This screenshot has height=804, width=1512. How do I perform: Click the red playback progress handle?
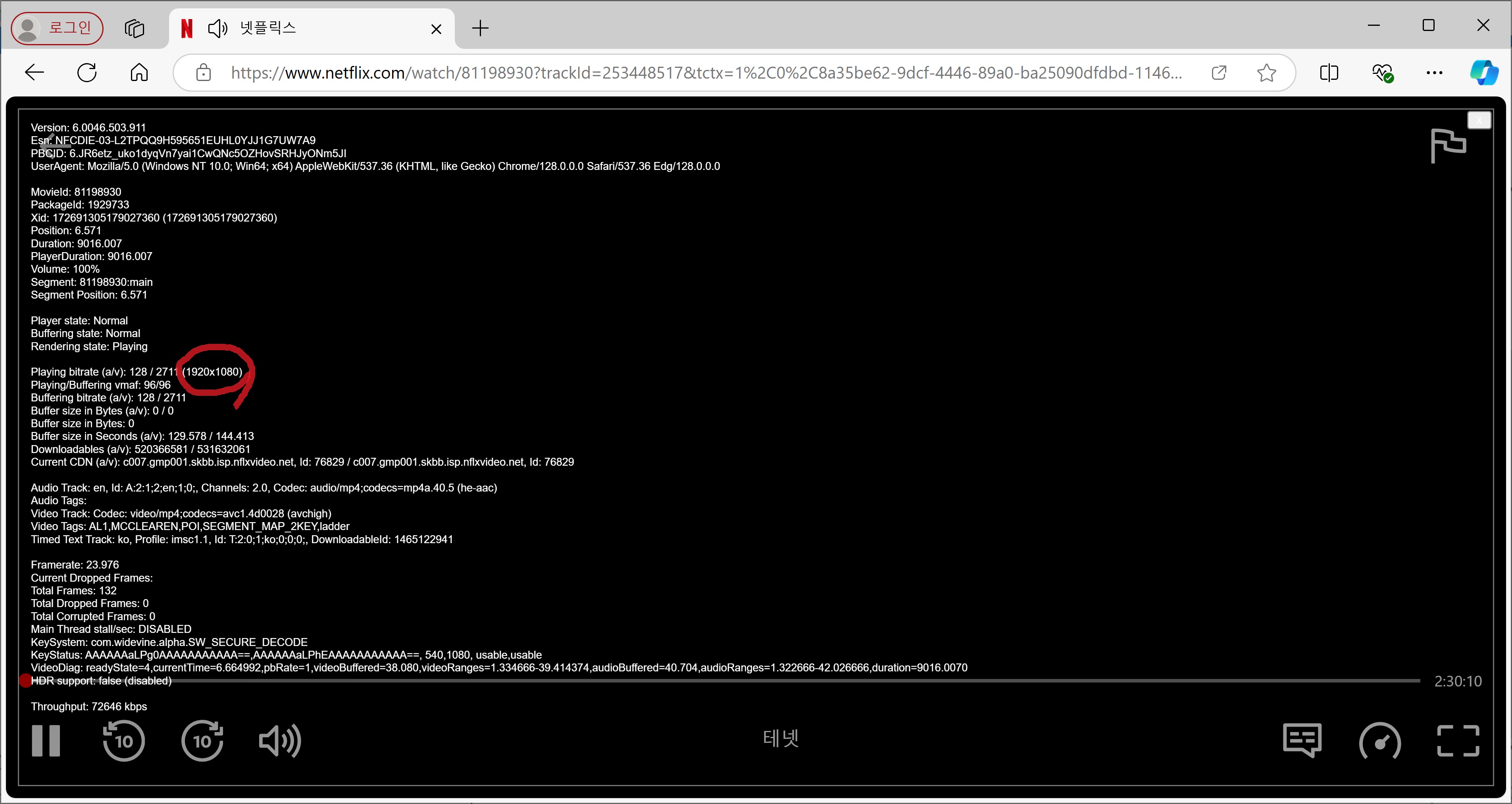pyautogui.click(x=25, y=681)
